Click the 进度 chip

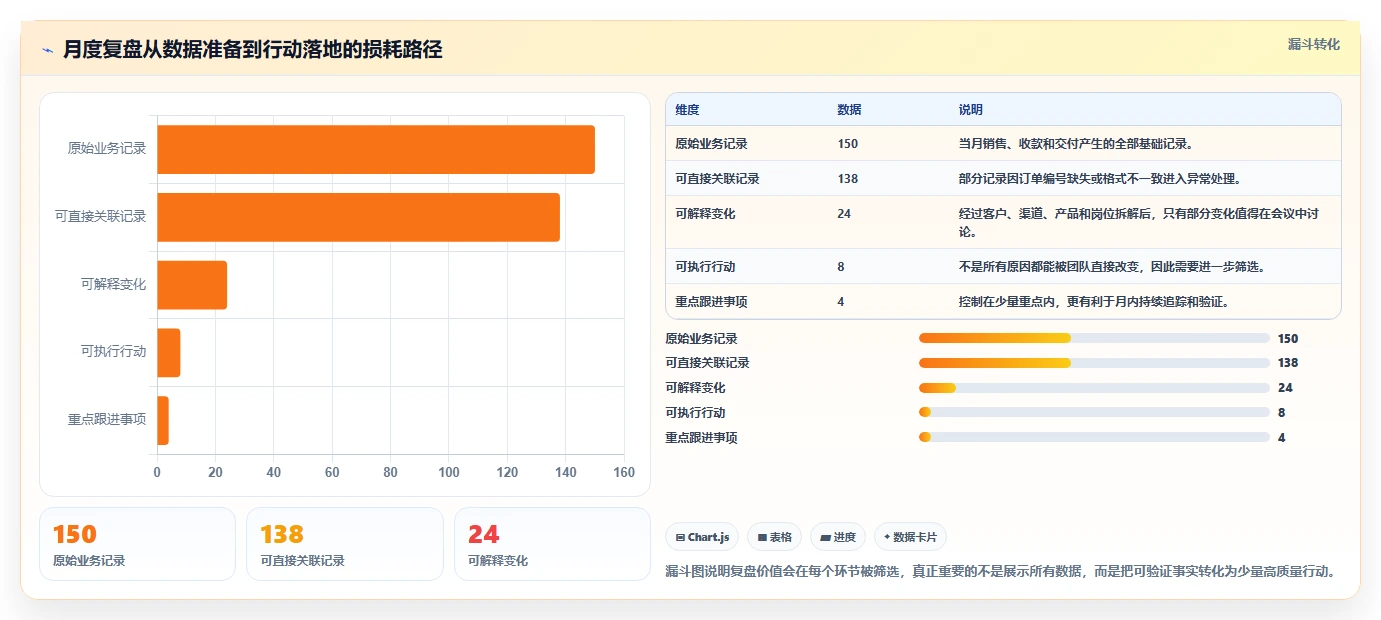pos(838,537)
